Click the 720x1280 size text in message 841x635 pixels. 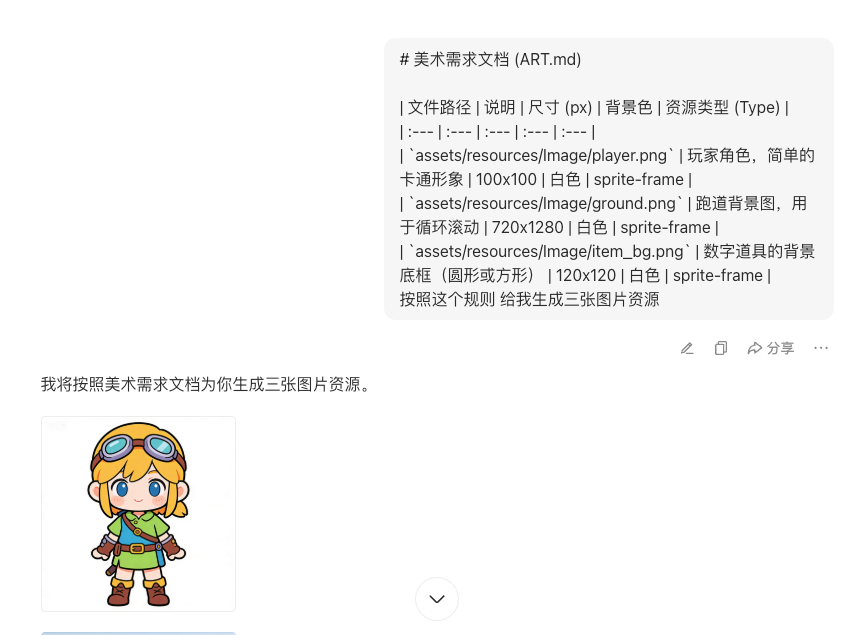(x=528, y=227)
